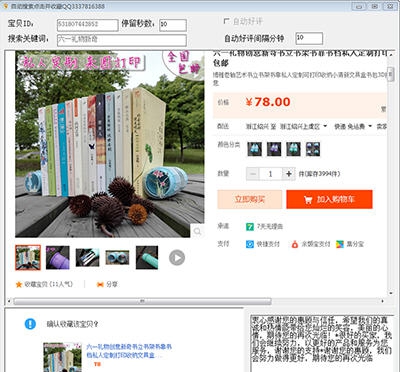Click inside the review text box at bottom right
This screenshot has width=400, height=372.
tap(322, 343)
